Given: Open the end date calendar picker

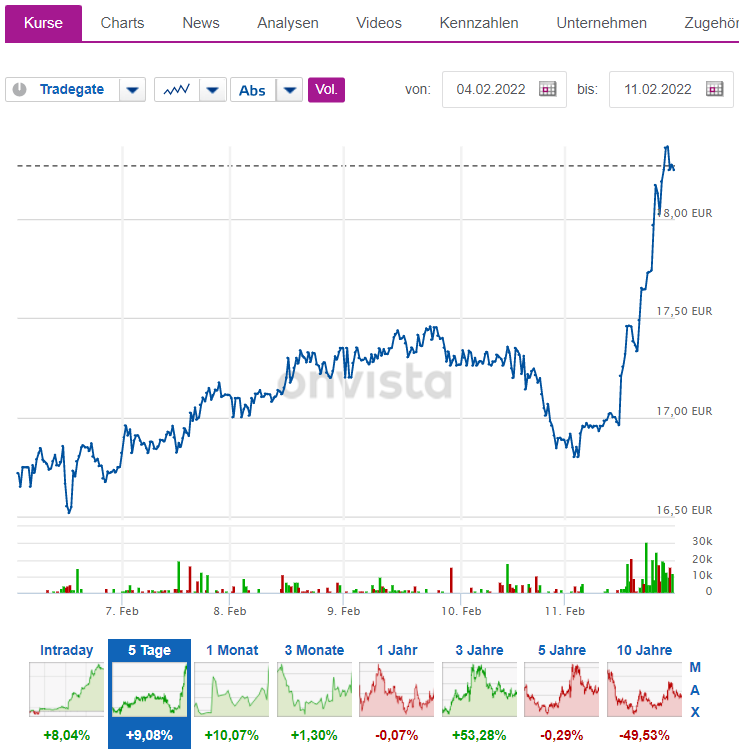Looking at the screenshot, I should (x=714, y=89).
